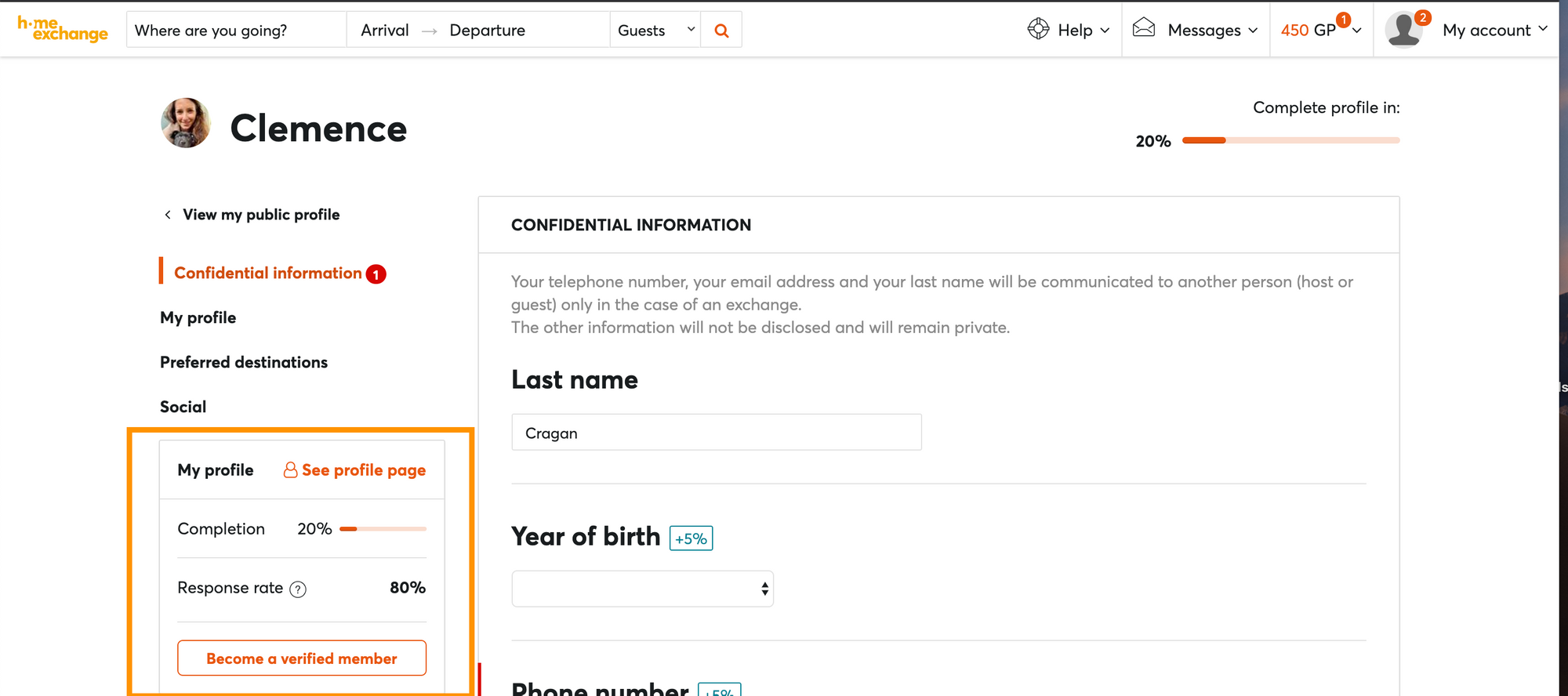Image resolution: width=1568 pixels, height=696 pixels.
Task: Click Clemence's profile photo
Action: coord(186,123)
